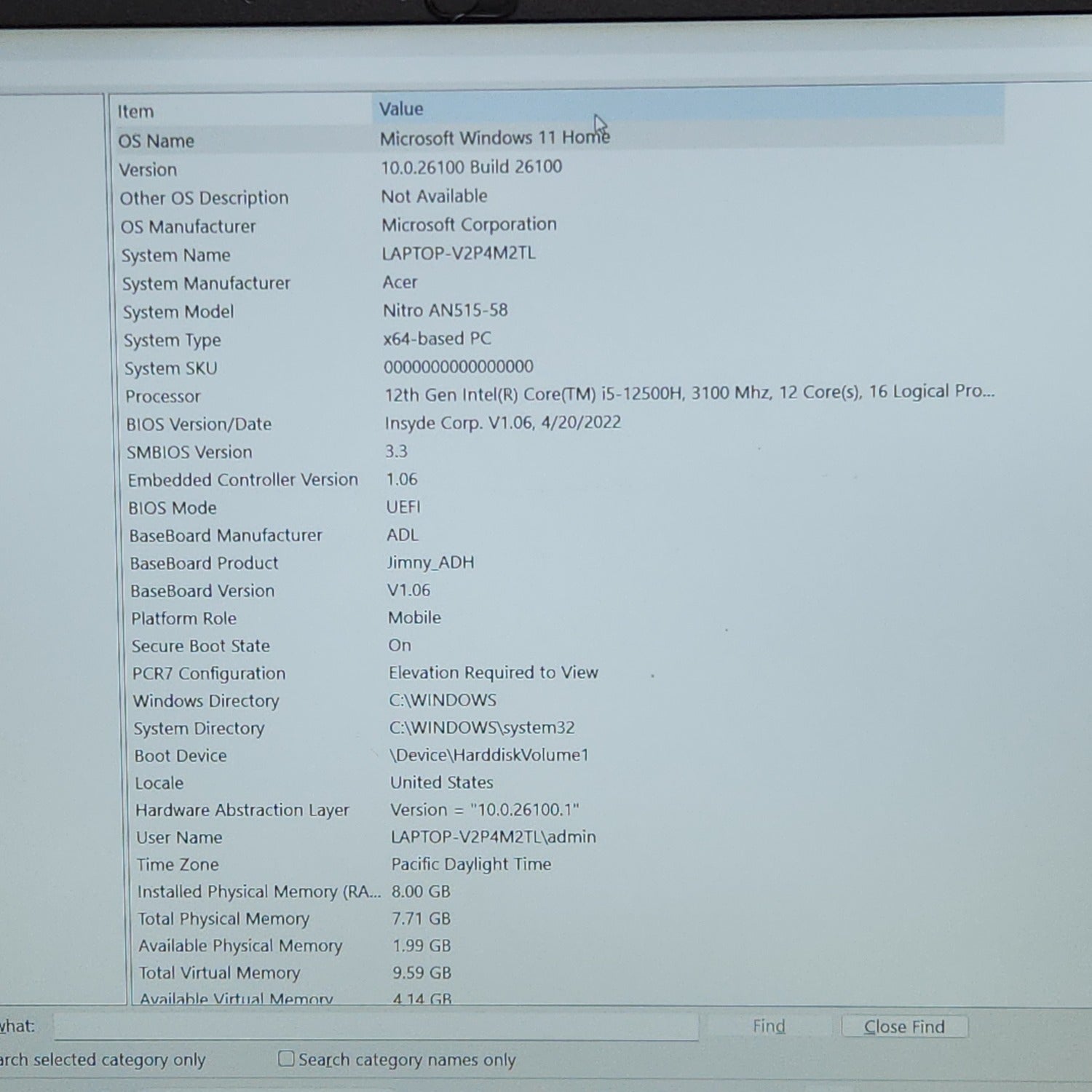
Task: Click the Item column header
Action: [x=136, y=111]
